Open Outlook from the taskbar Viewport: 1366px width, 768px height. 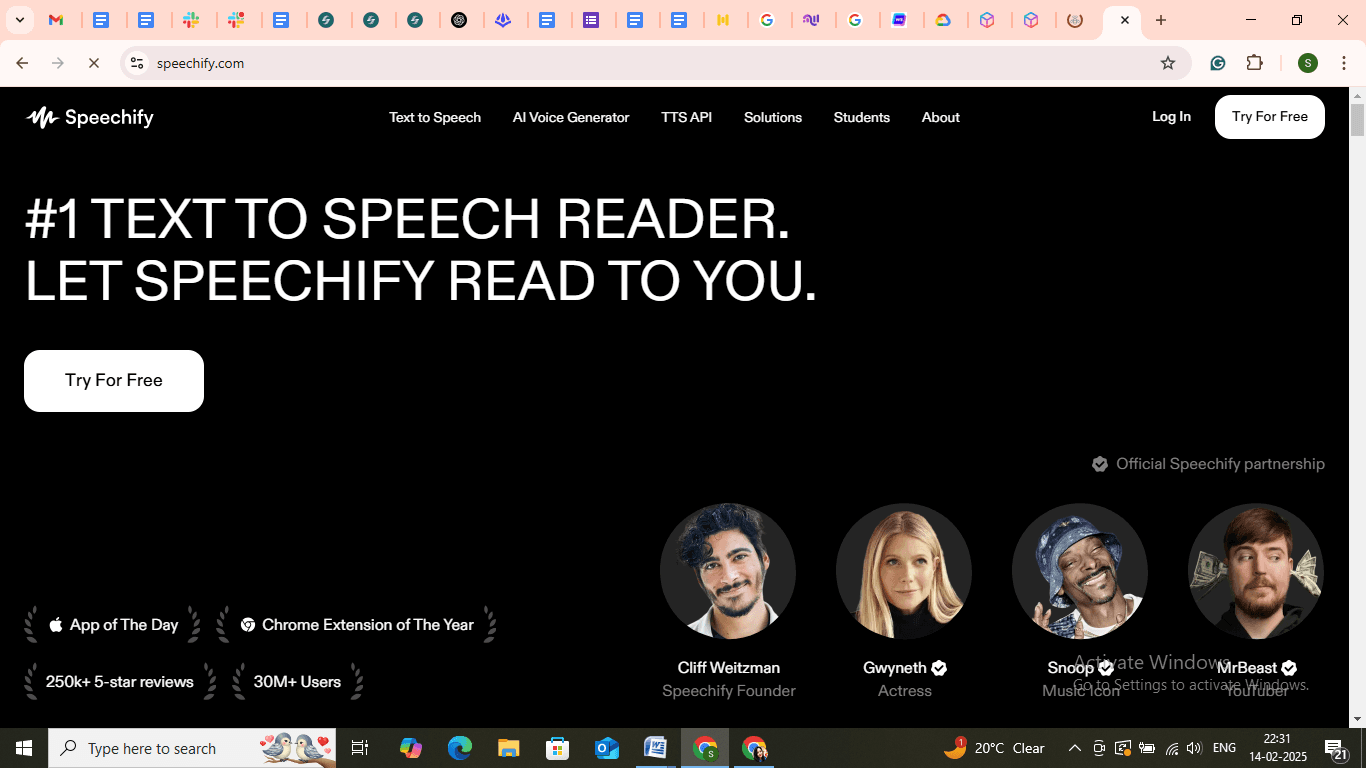[x=607, y=748]
